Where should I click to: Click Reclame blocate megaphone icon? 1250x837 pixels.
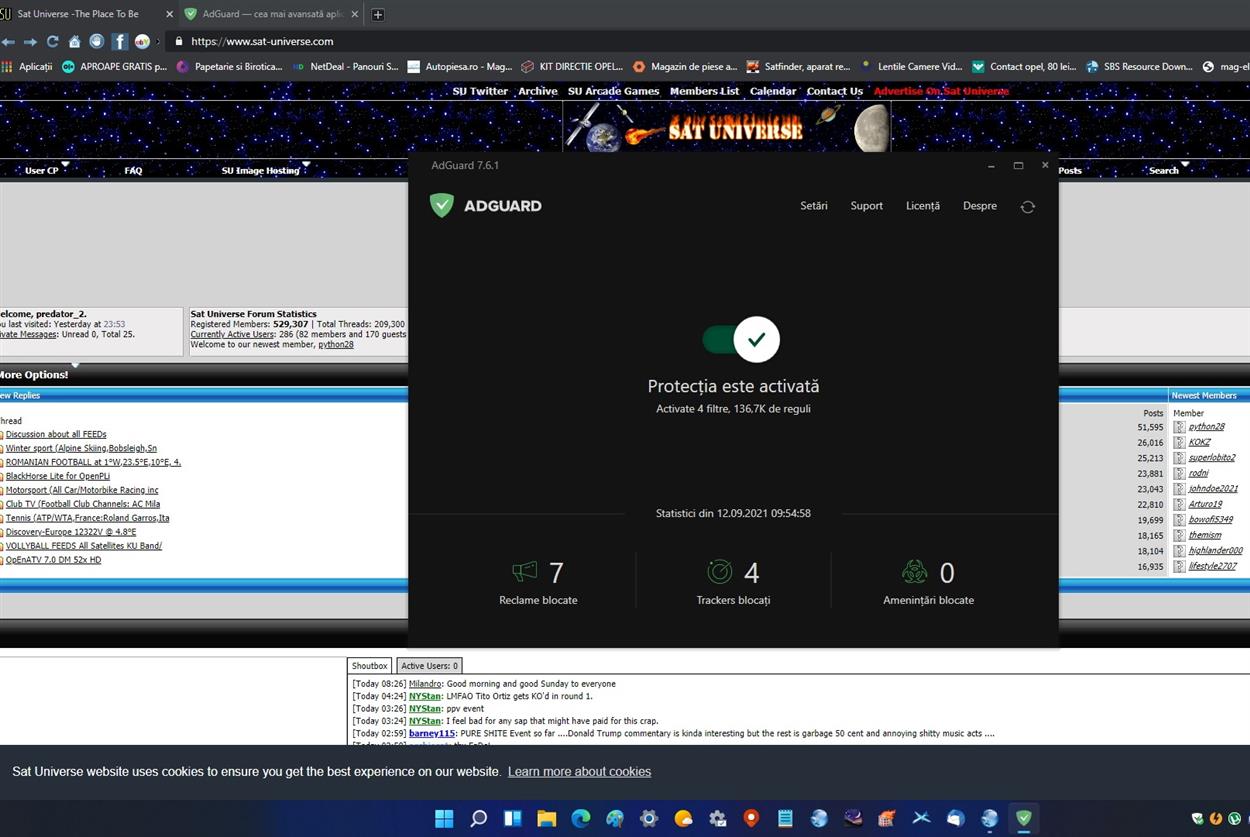[x=525, y=572]
